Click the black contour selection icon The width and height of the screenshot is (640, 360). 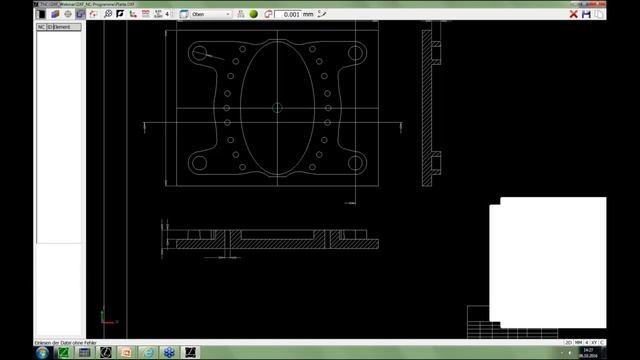(x=120, y=14)
